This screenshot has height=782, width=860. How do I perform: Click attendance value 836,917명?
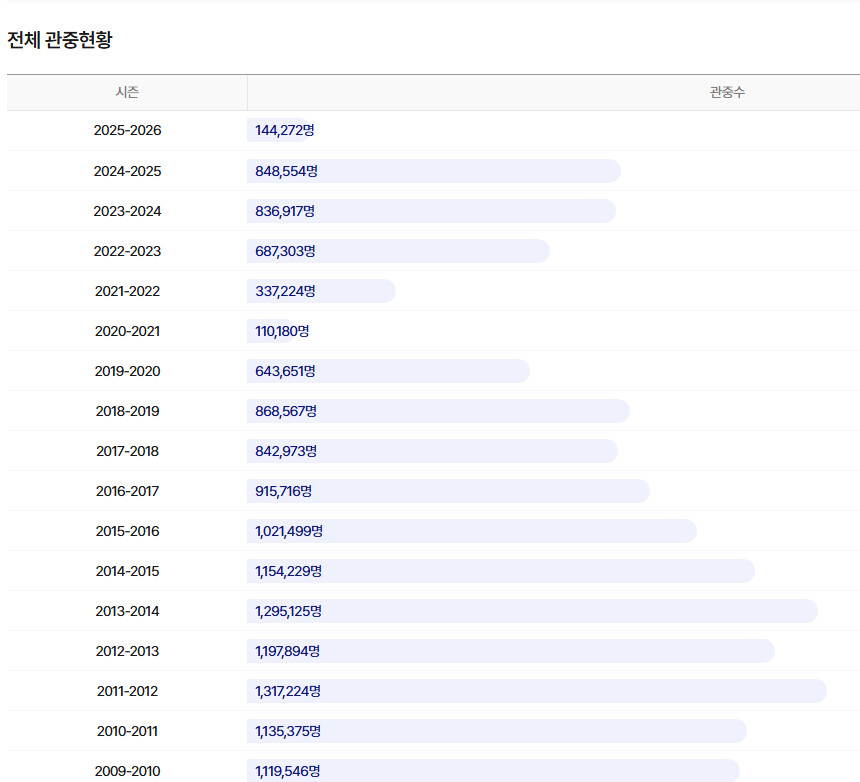point(285,211)
